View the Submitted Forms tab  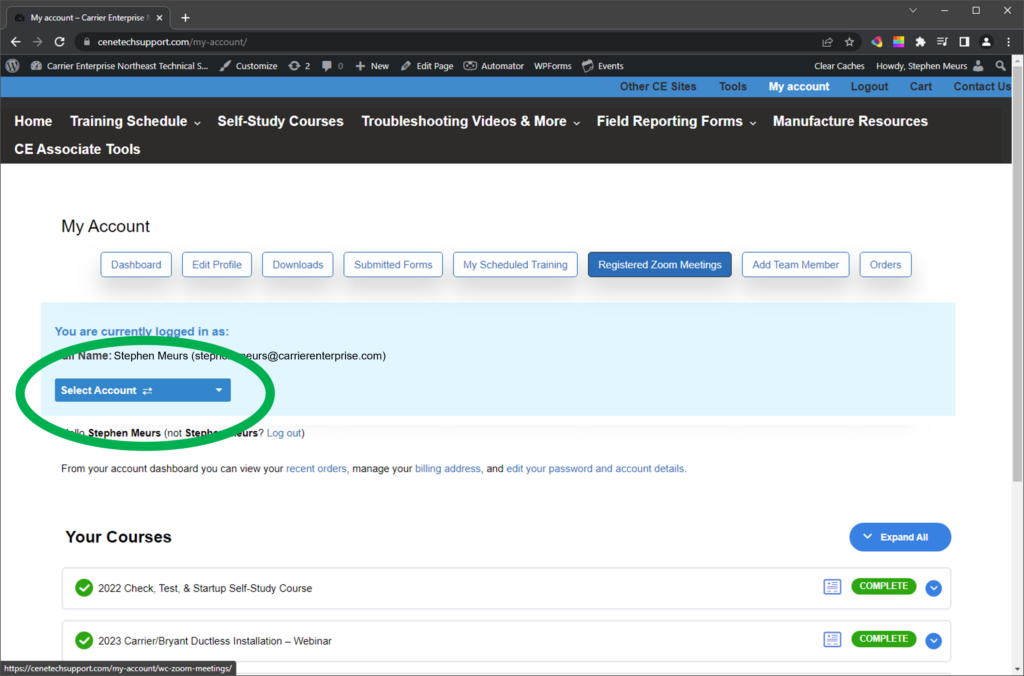tap(393, 265)
